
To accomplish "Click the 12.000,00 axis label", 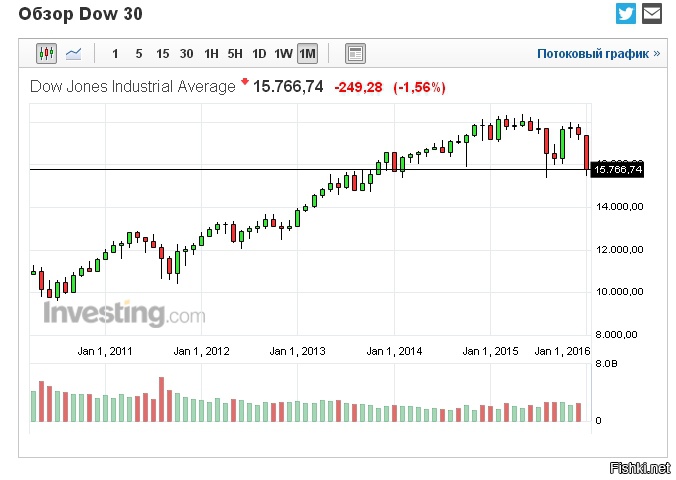I will click(620, 249).
